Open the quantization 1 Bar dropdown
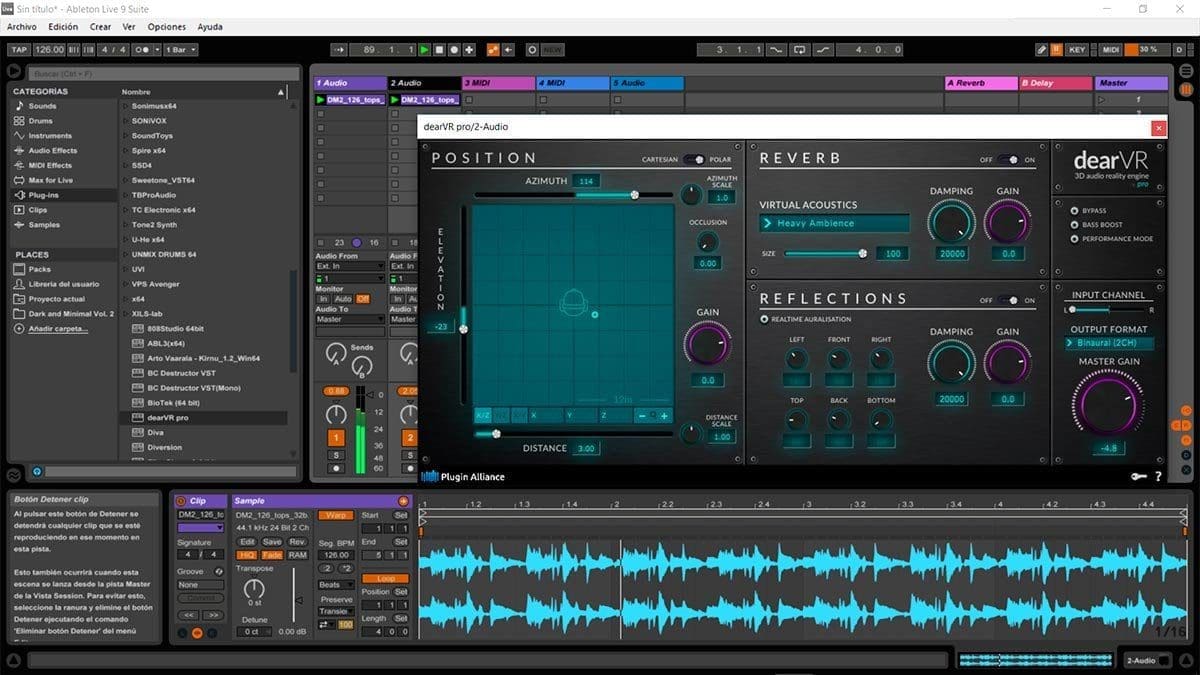 (x=180, y=49)
